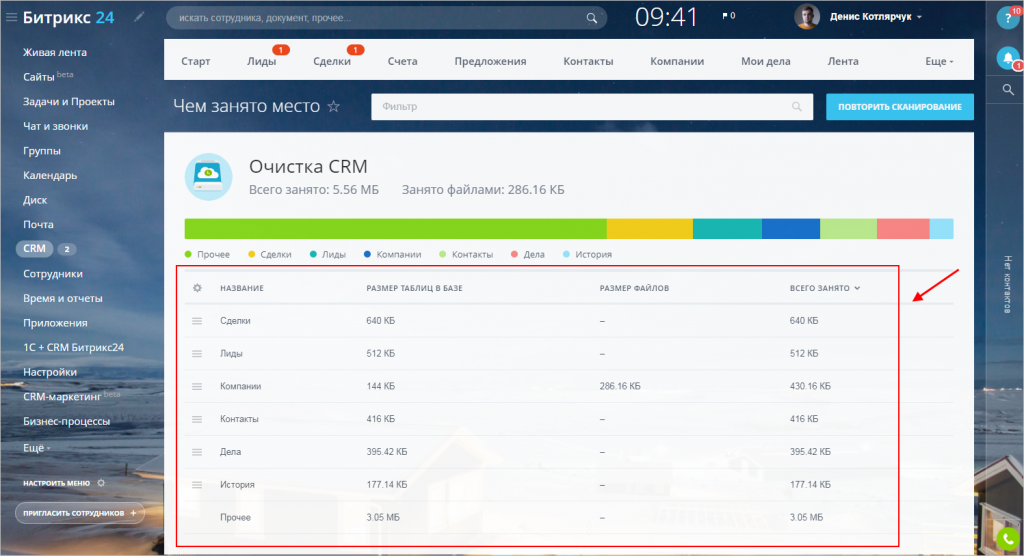The image size is (1024, 556).
Task: Expand Еще in the left sidebar
Action: tap(37, 447)
